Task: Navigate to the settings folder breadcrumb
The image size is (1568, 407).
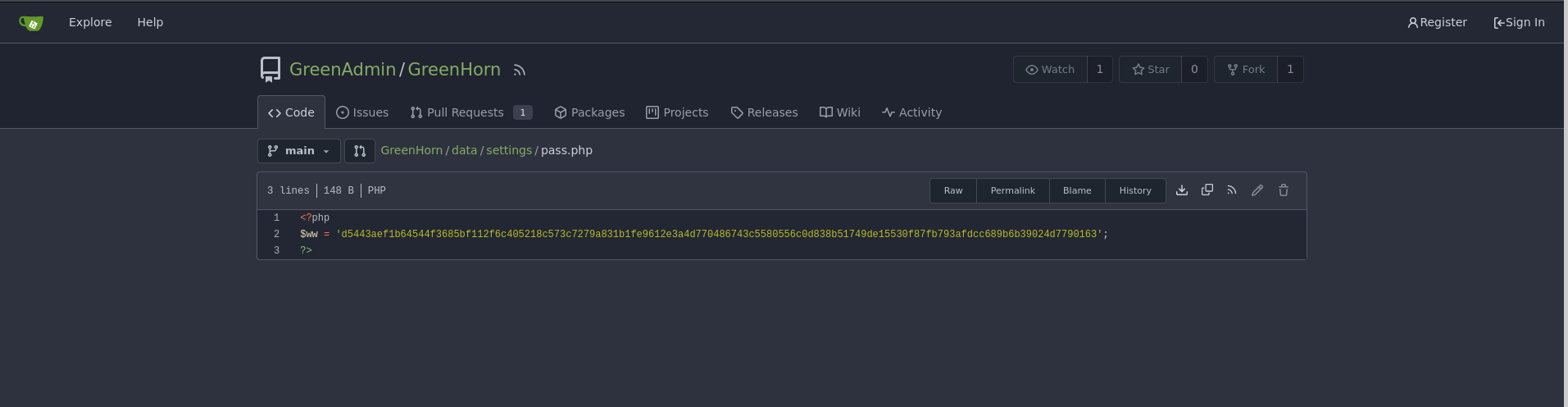Action: coord(509,151)
